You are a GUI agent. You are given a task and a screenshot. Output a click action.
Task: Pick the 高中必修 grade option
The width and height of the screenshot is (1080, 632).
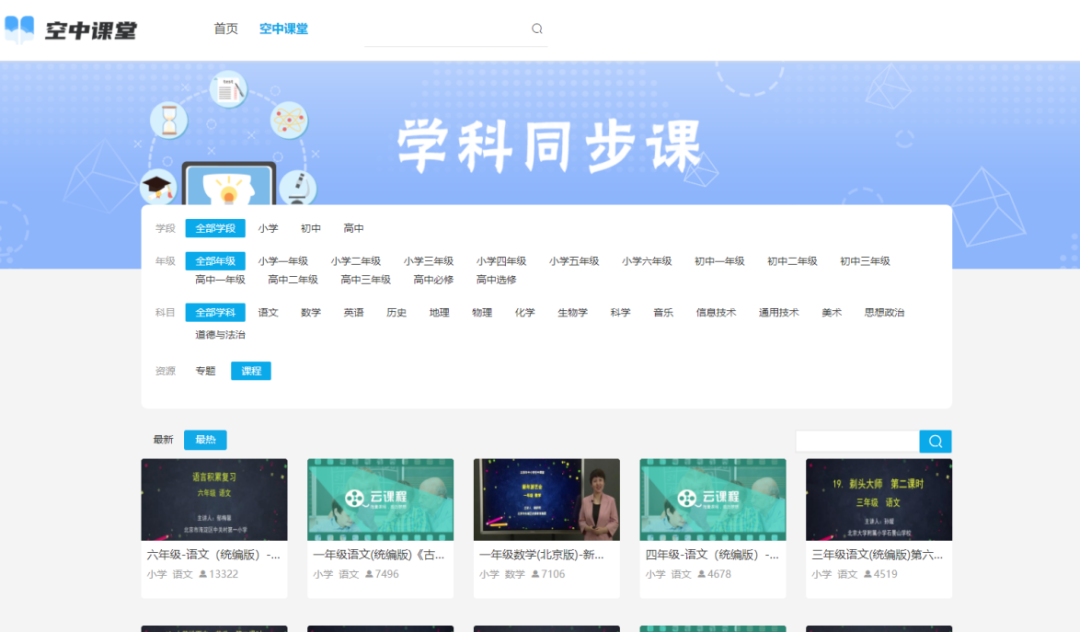[433, 280]
